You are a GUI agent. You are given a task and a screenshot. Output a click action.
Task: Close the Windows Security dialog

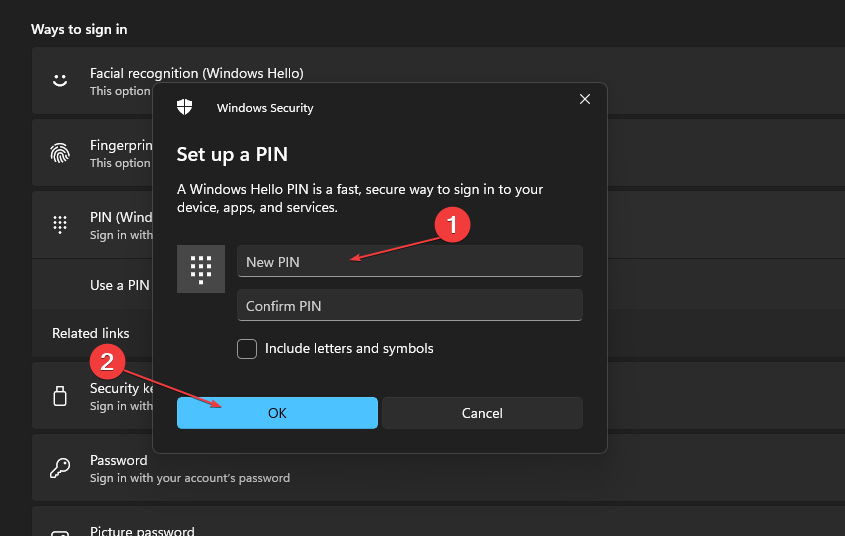(585, 99)
